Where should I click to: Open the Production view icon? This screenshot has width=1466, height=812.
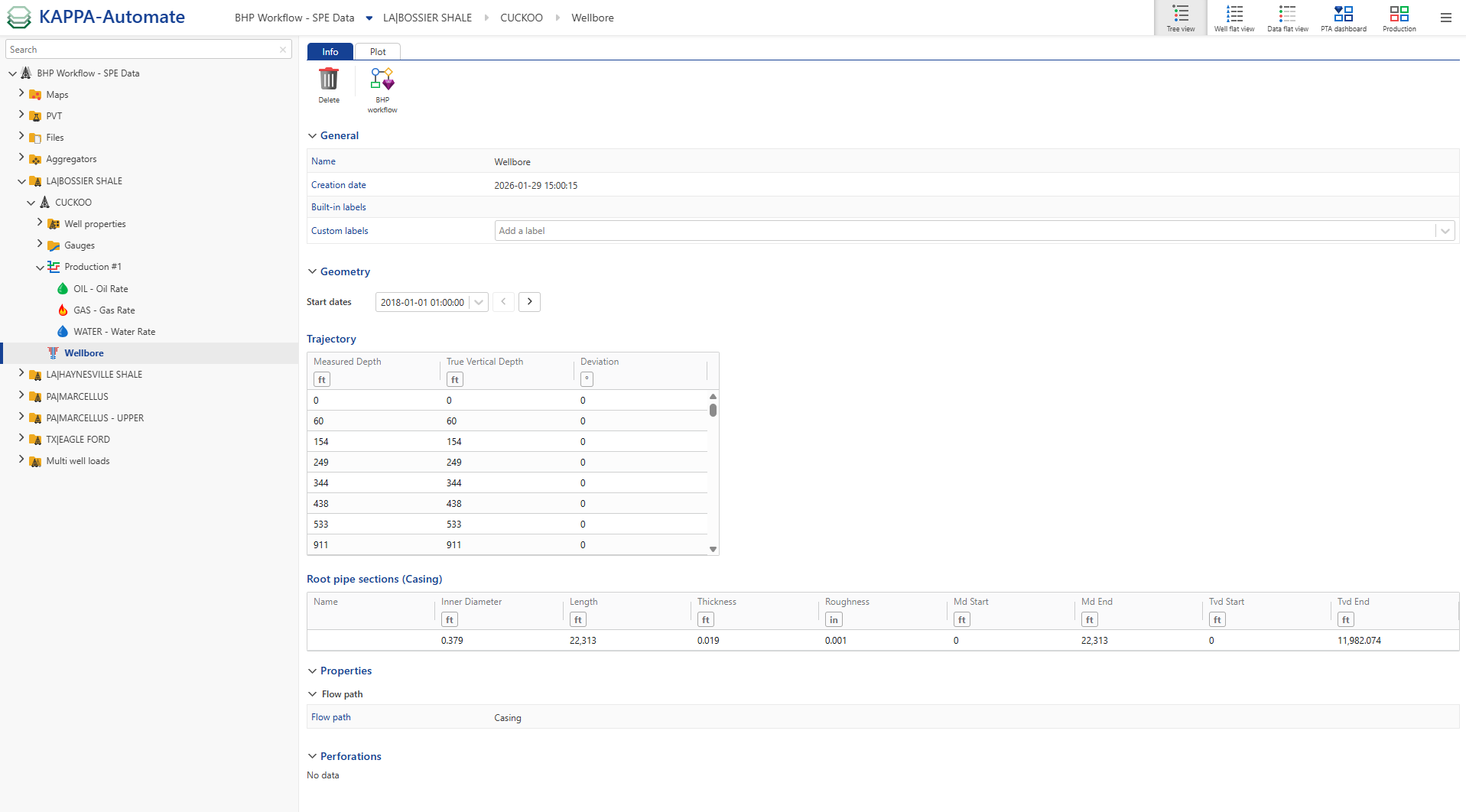pos(1399,18)
